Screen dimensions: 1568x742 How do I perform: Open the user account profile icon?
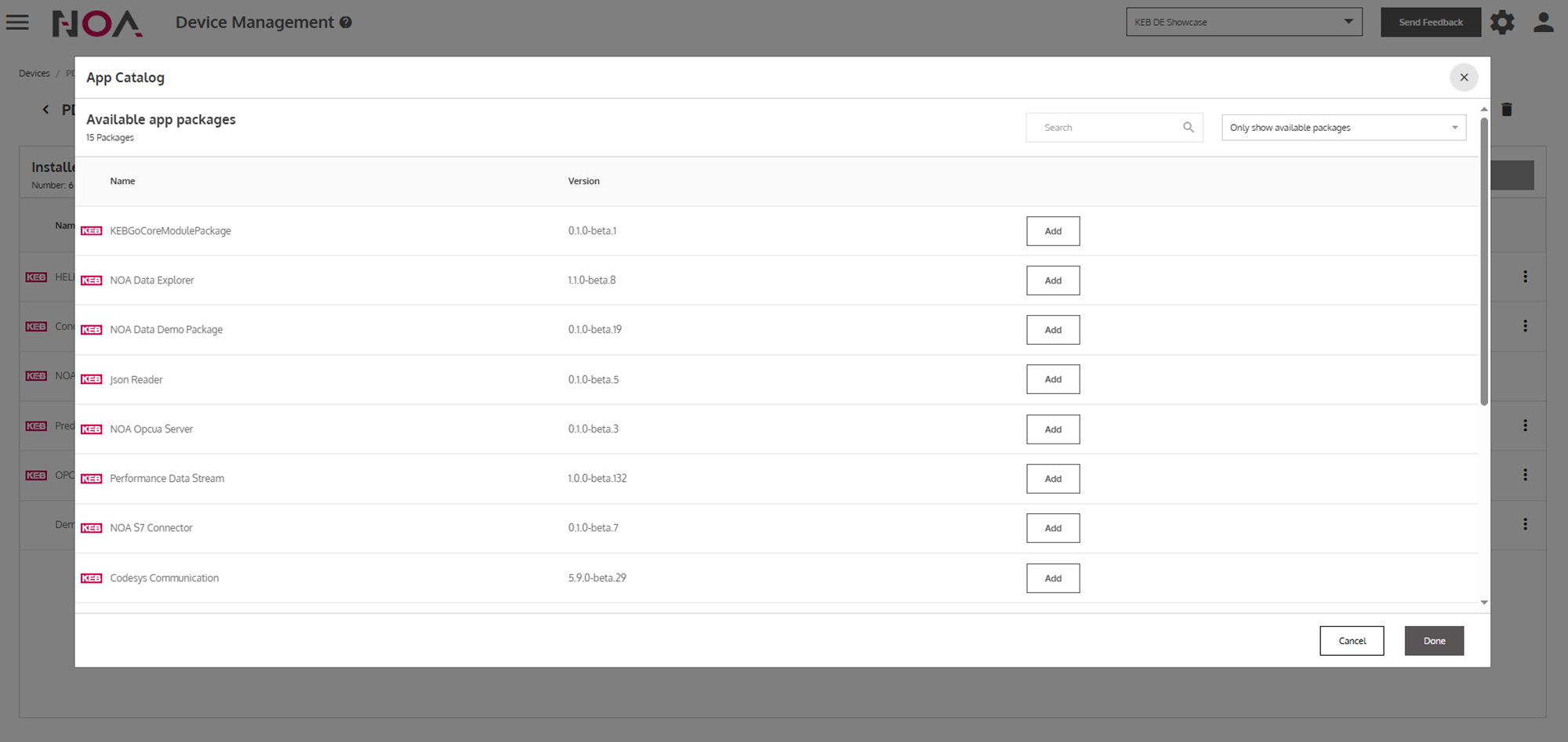[1543, 22]
